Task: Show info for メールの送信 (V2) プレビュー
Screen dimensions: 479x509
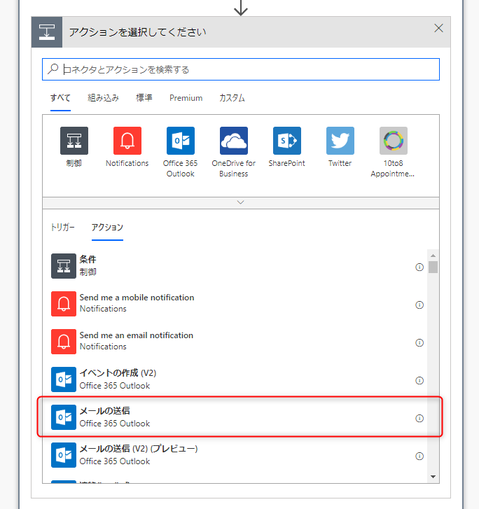Action: 419,456
